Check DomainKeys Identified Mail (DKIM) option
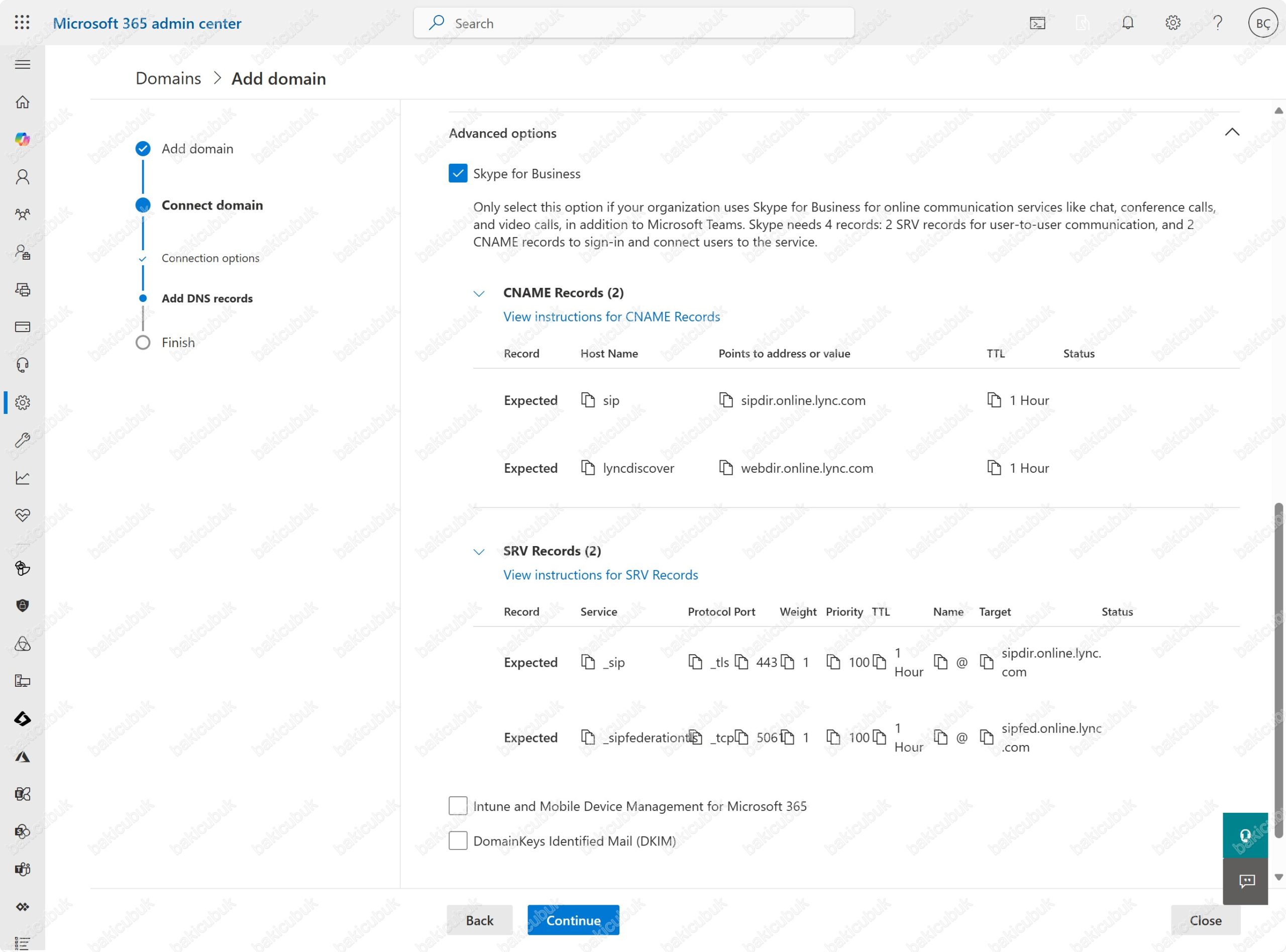 [458, 841]
